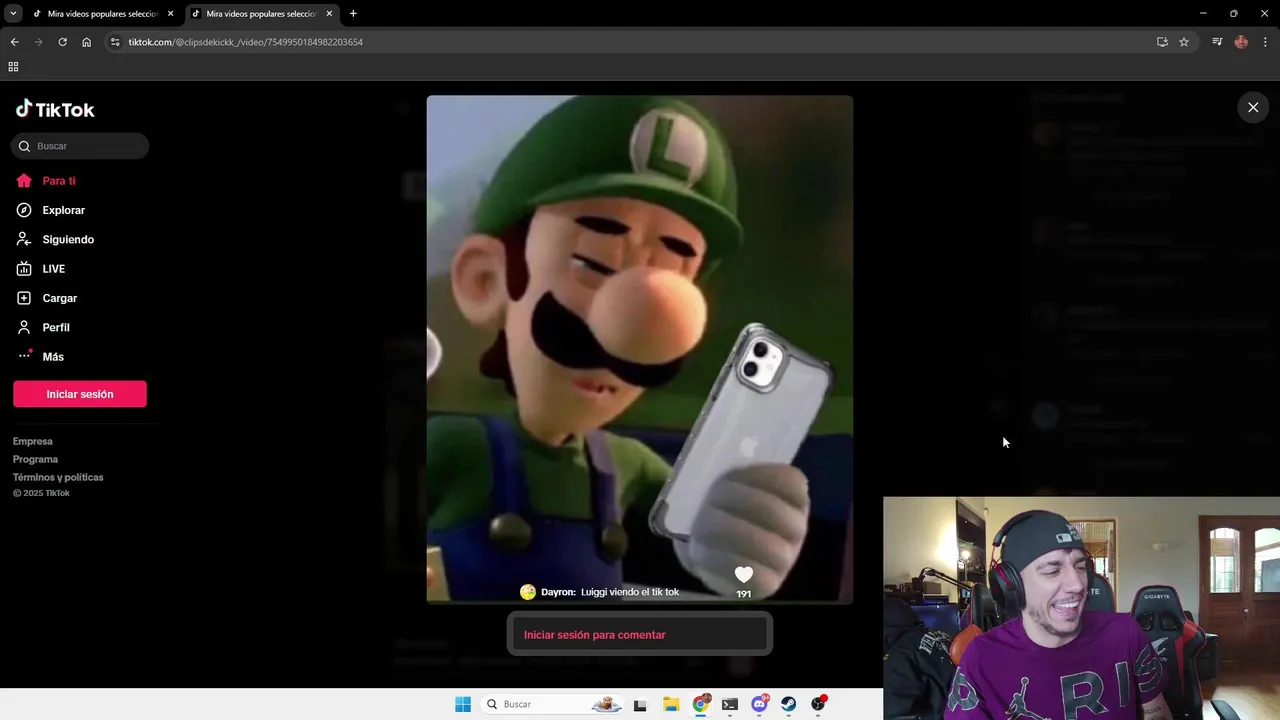Open the terminal from the taskbar
1280x720 pixels.
[x=730, y=704]
